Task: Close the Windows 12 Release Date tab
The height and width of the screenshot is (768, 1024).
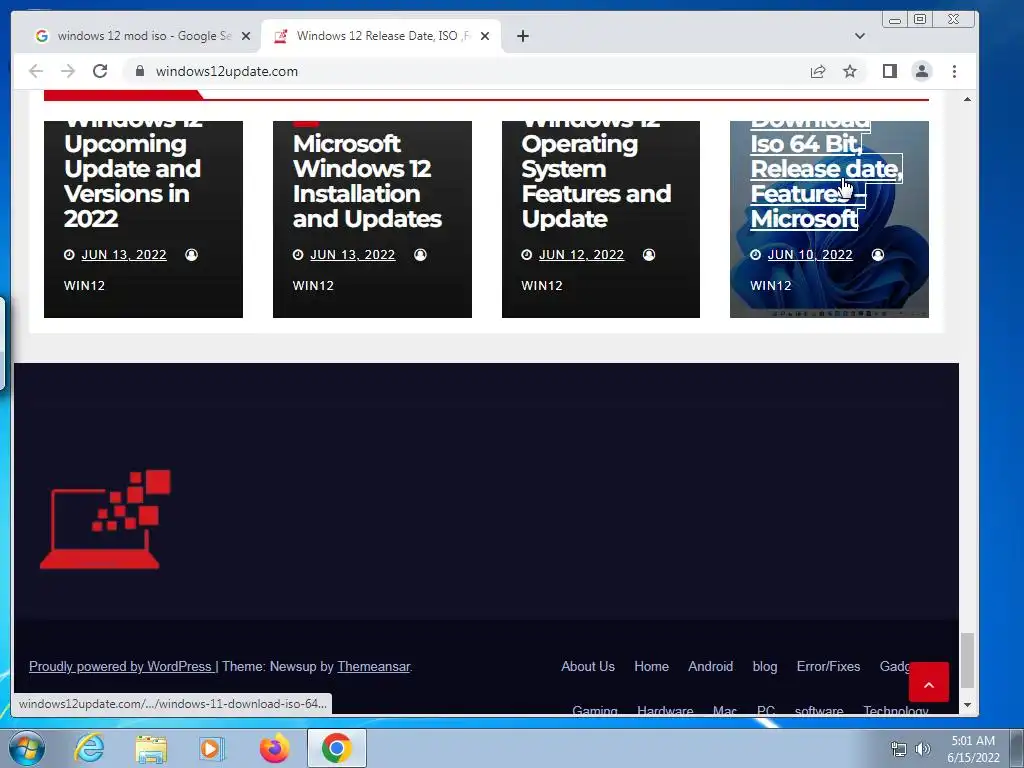Action: click(x=485, y=36)
